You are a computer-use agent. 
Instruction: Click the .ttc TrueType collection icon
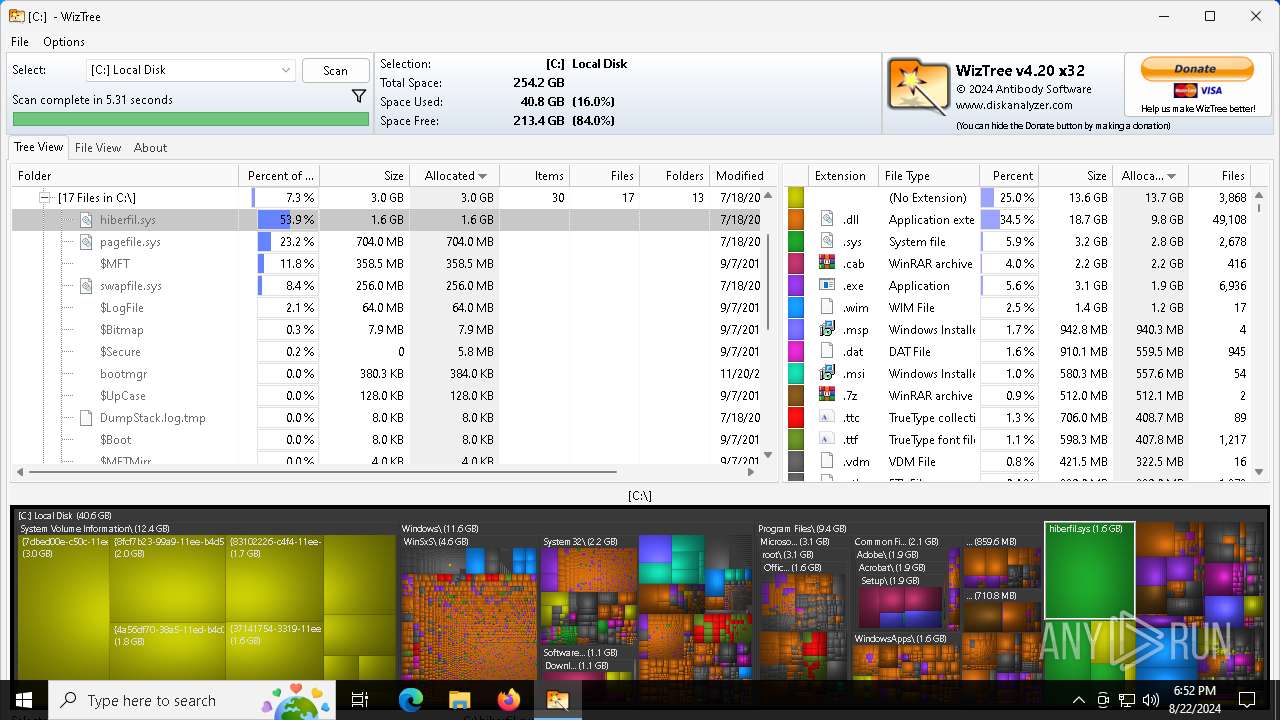pos(827,417)
